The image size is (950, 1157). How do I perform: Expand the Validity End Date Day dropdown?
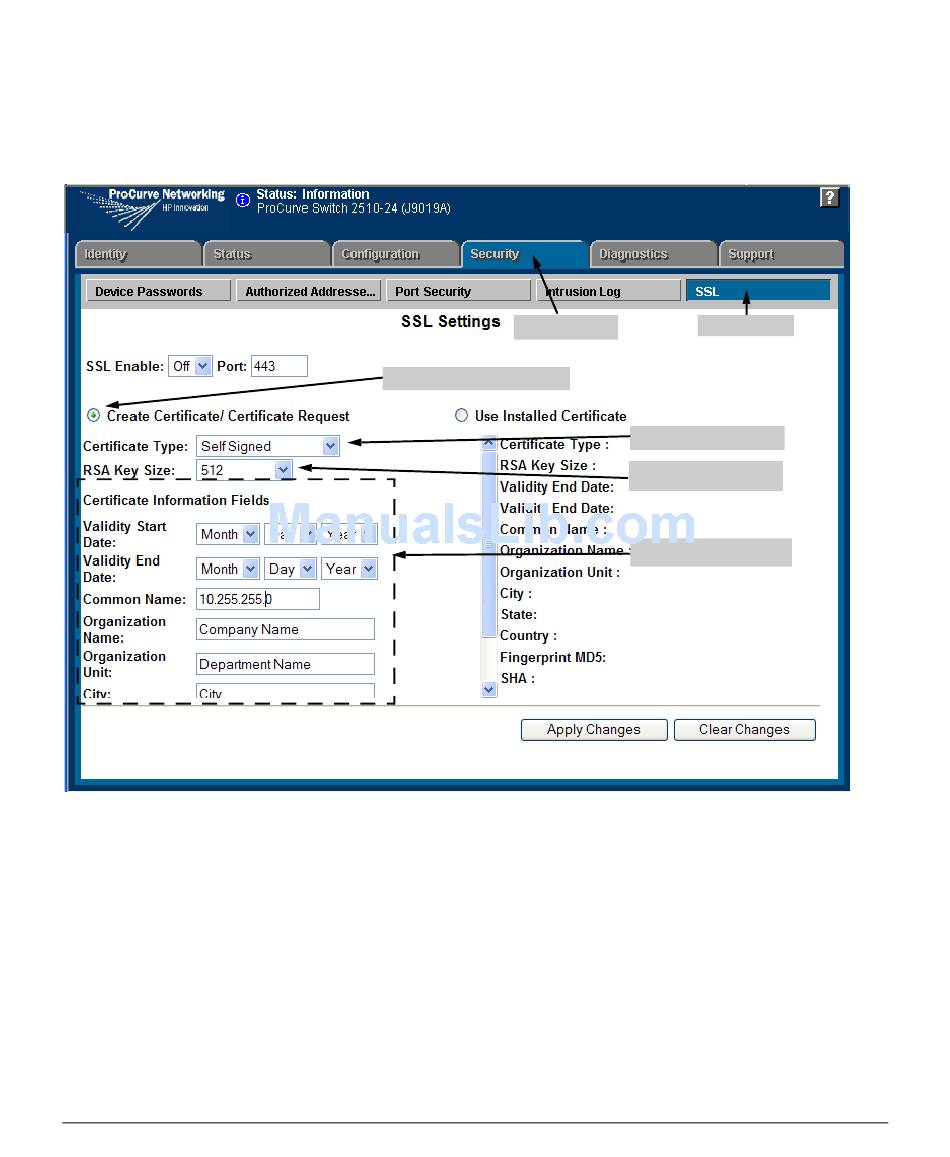pyautogui.click(x=291, y=569)
